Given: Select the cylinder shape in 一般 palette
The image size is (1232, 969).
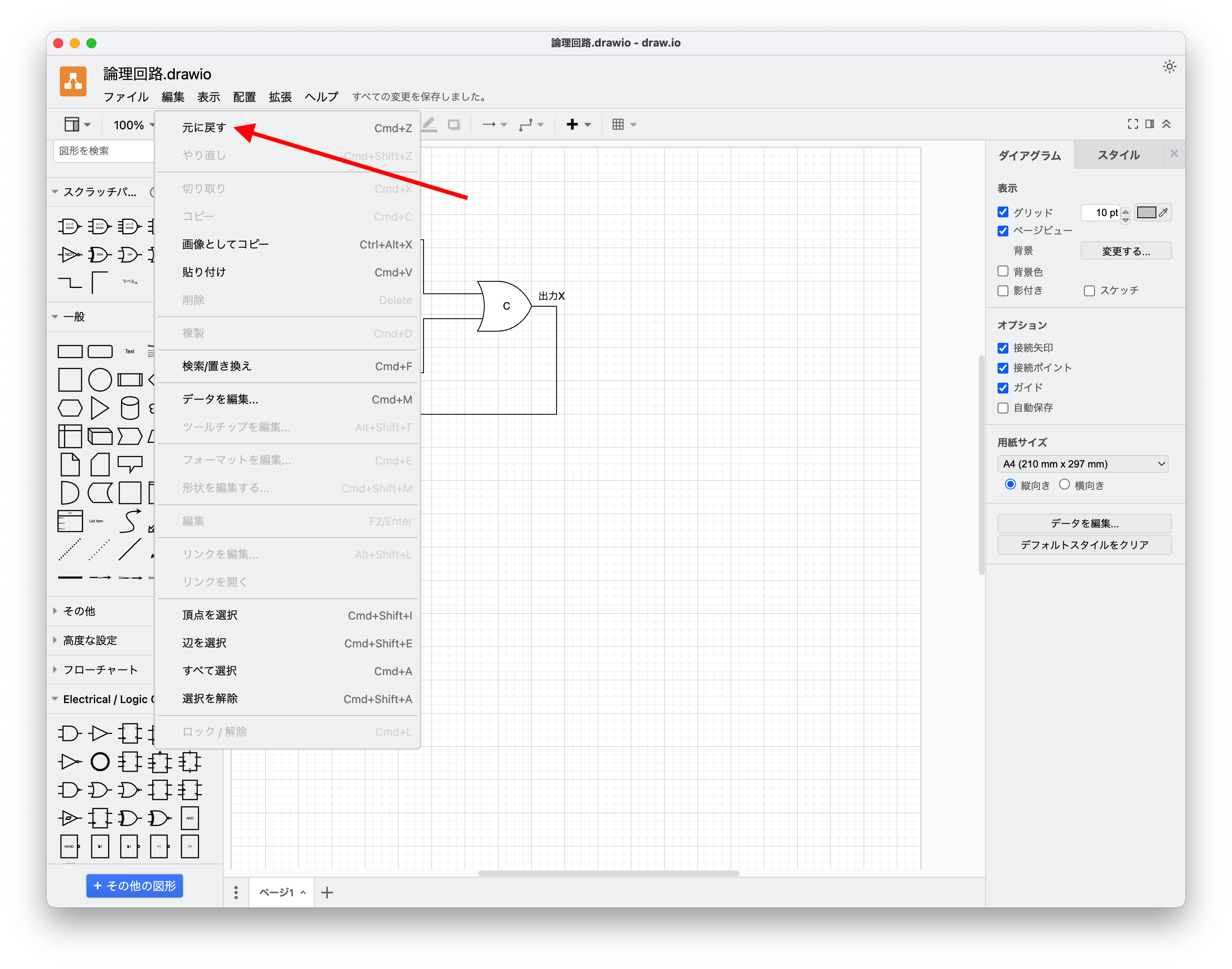Looking at the screenshot, I should coord(130,408).
